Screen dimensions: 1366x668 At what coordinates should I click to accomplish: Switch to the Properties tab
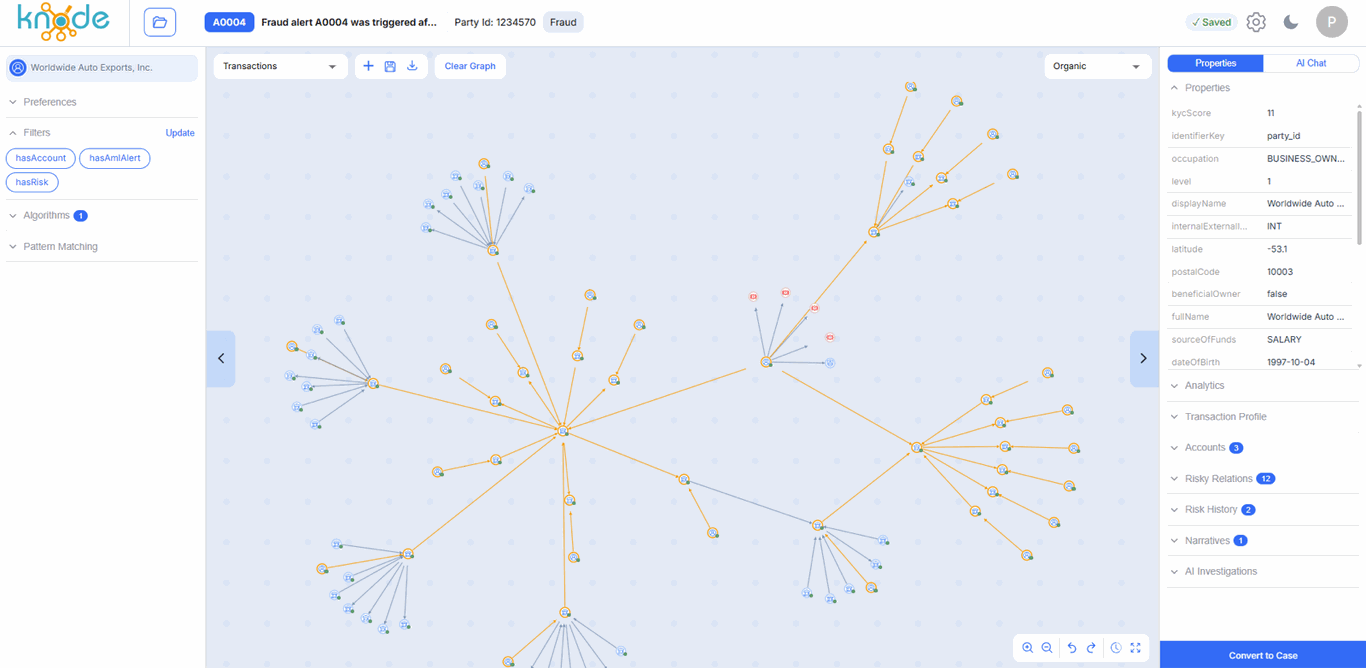(x=1216, y=63)
